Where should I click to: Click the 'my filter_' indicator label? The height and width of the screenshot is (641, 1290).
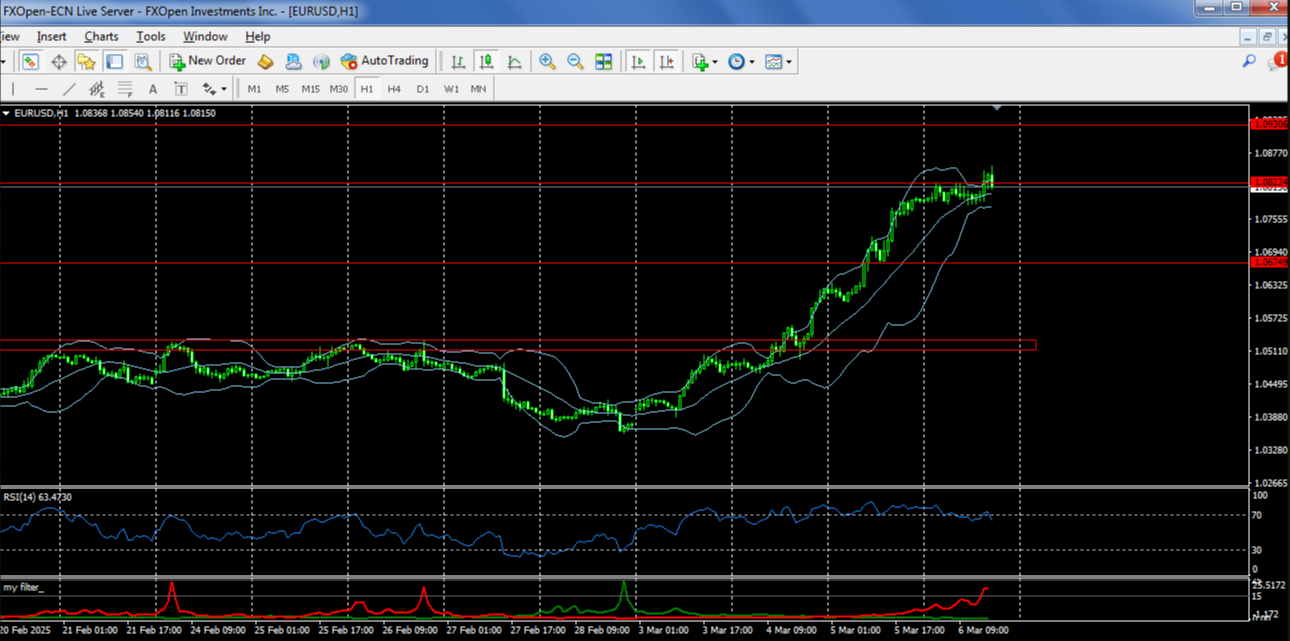[x=24, y=587]
